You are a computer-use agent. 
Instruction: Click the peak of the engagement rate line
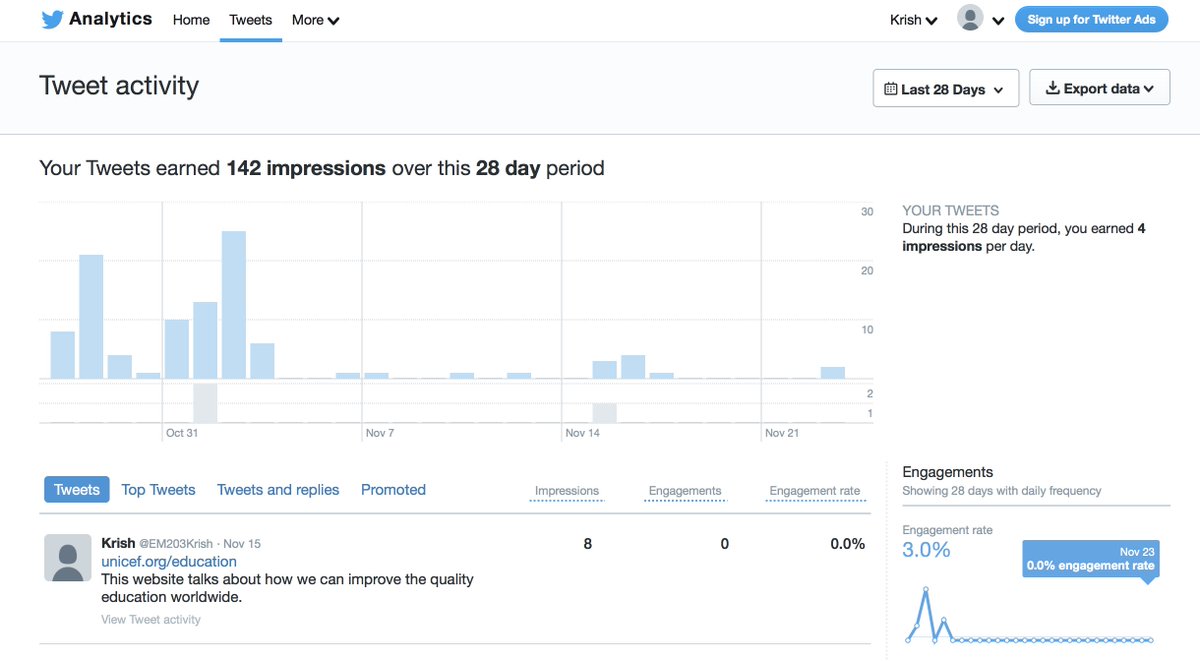[925, 589]
